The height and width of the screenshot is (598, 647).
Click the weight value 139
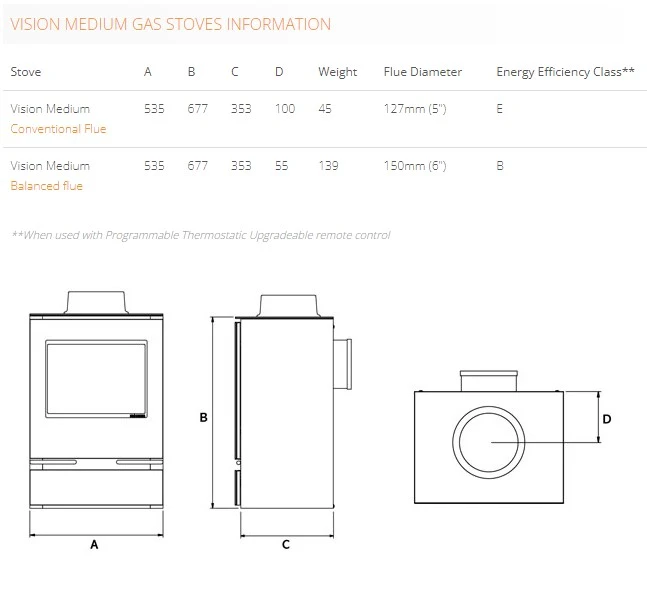(x=328, y=166)
